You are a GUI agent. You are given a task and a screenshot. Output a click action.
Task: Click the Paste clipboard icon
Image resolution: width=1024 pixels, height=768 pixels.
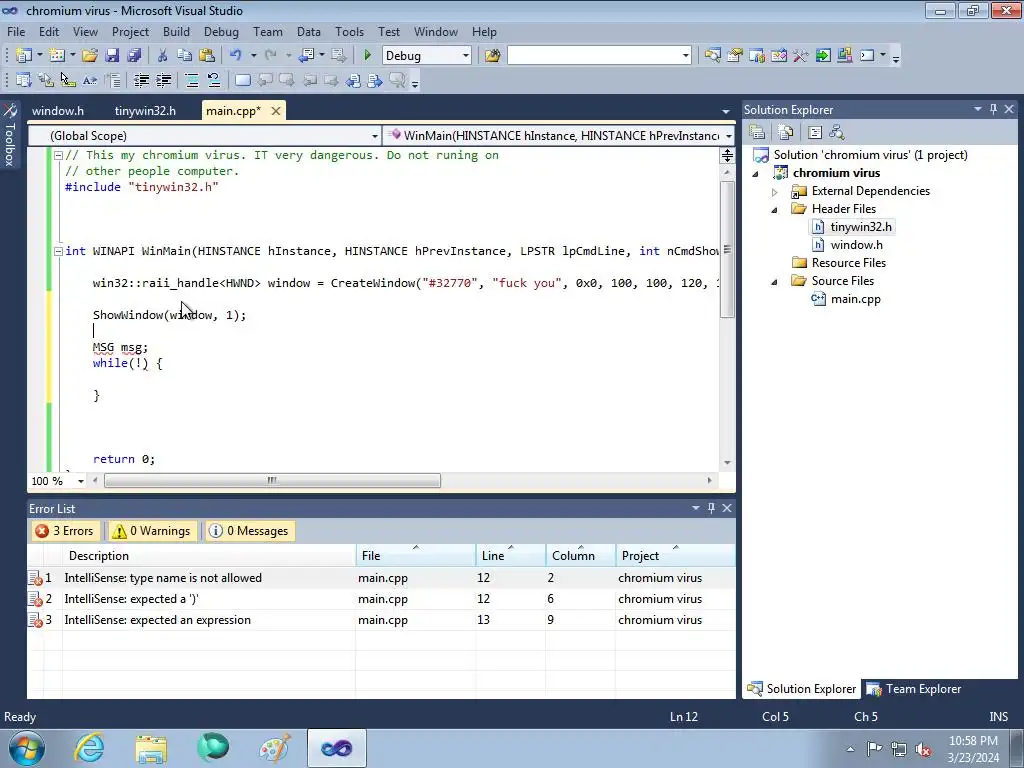(x=207, y=56)
